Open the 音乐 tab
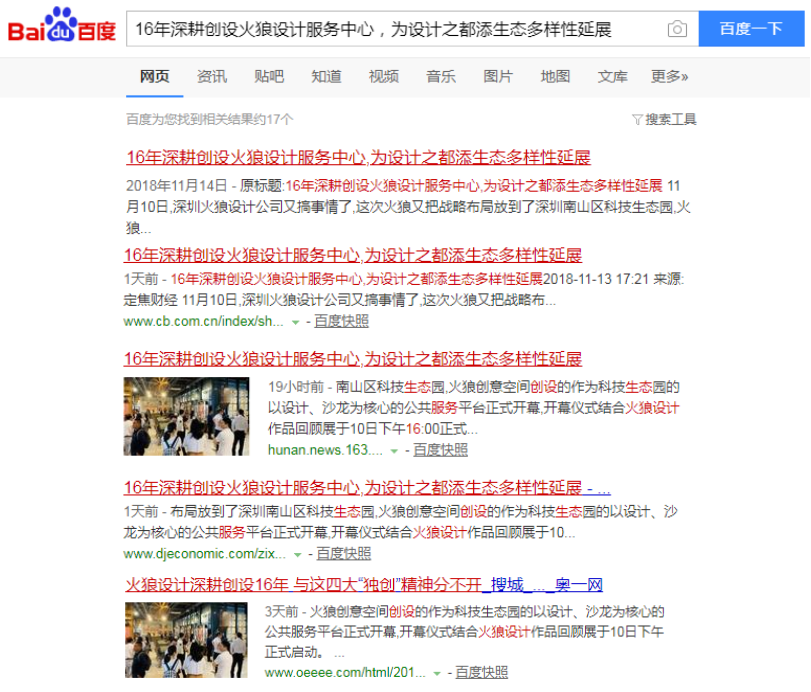The width and height of the screenshot is (811, 692). (441, 77)
